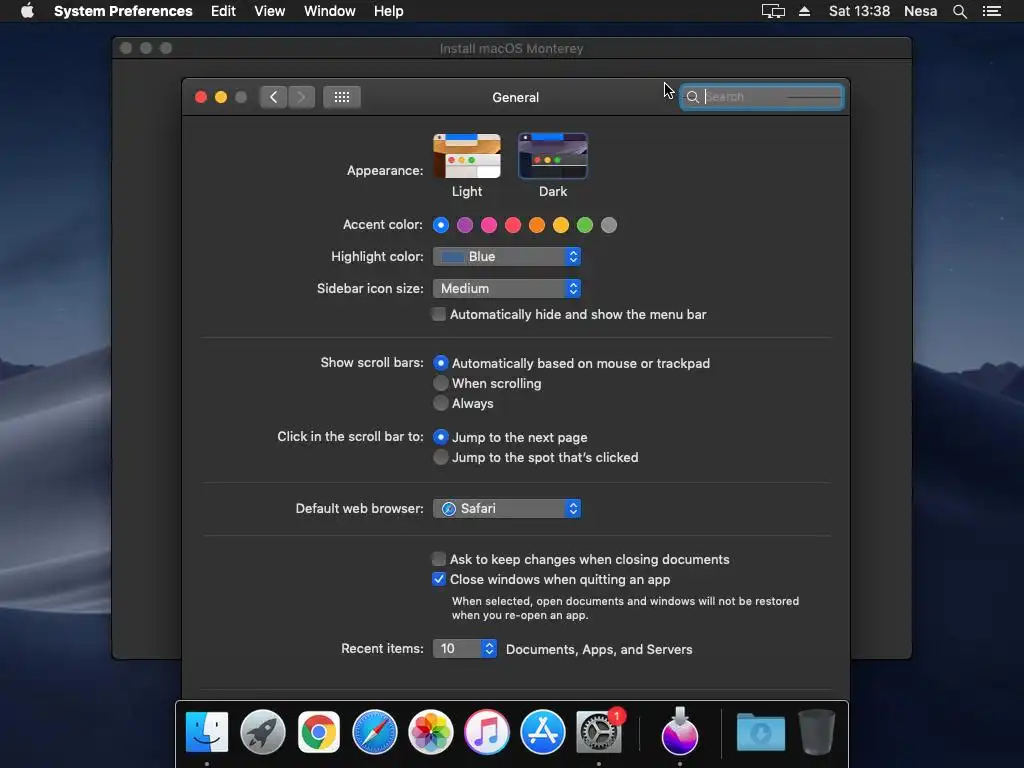Select Dark appearance thumbnail
The image size is (1024, 768).
[552, 156]
